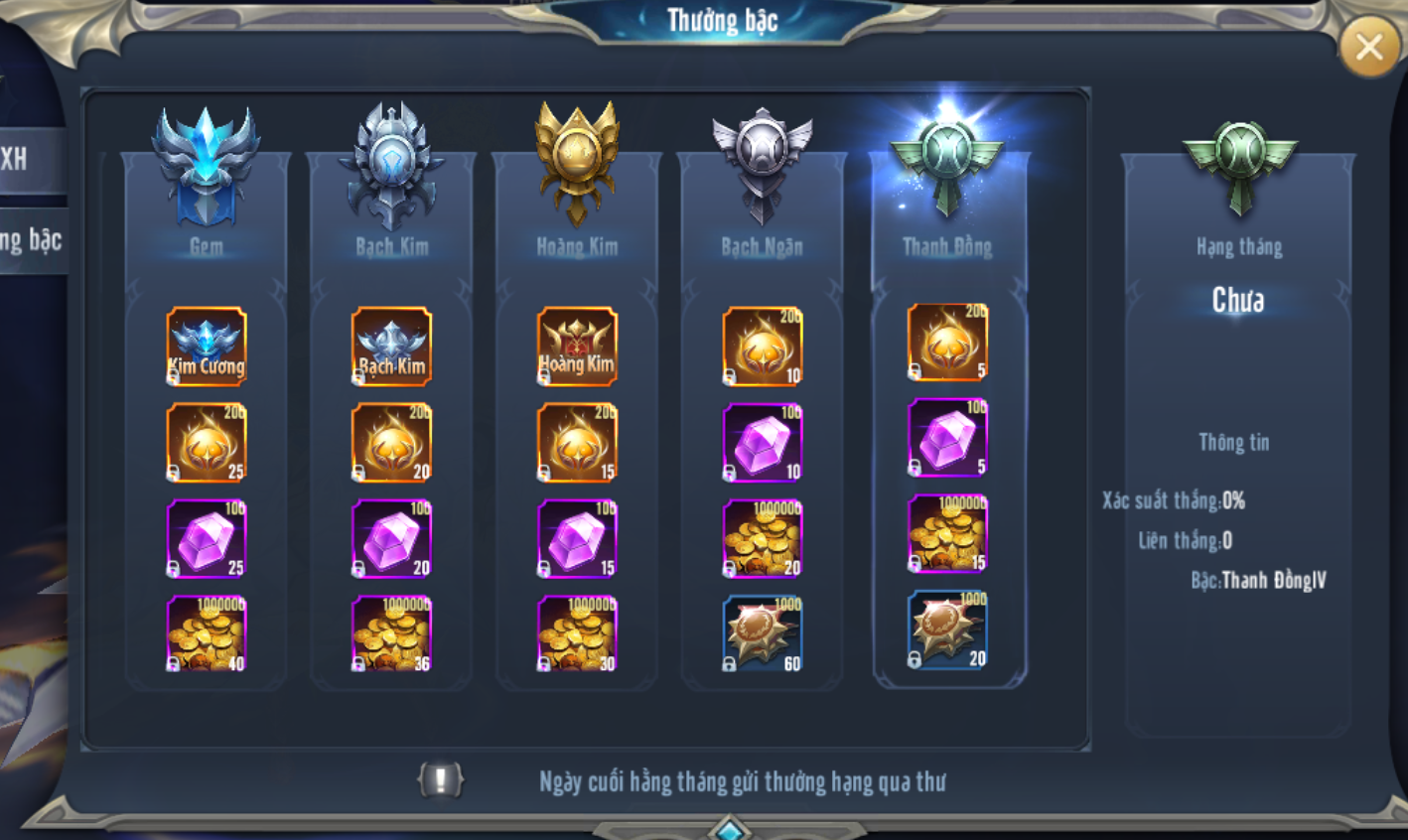
Task: Click the exclamation info icon at bottom
Action: click(x=441, y=779)
